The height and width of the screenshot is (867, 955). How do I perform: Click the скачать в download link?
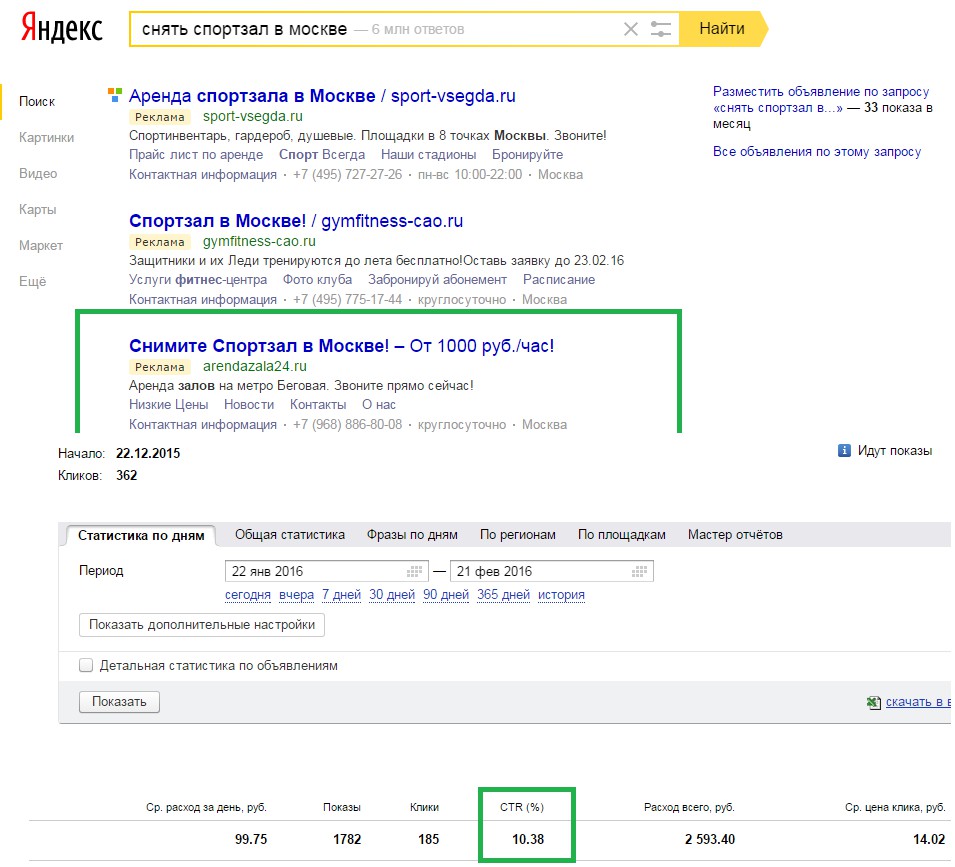[918, 702]
